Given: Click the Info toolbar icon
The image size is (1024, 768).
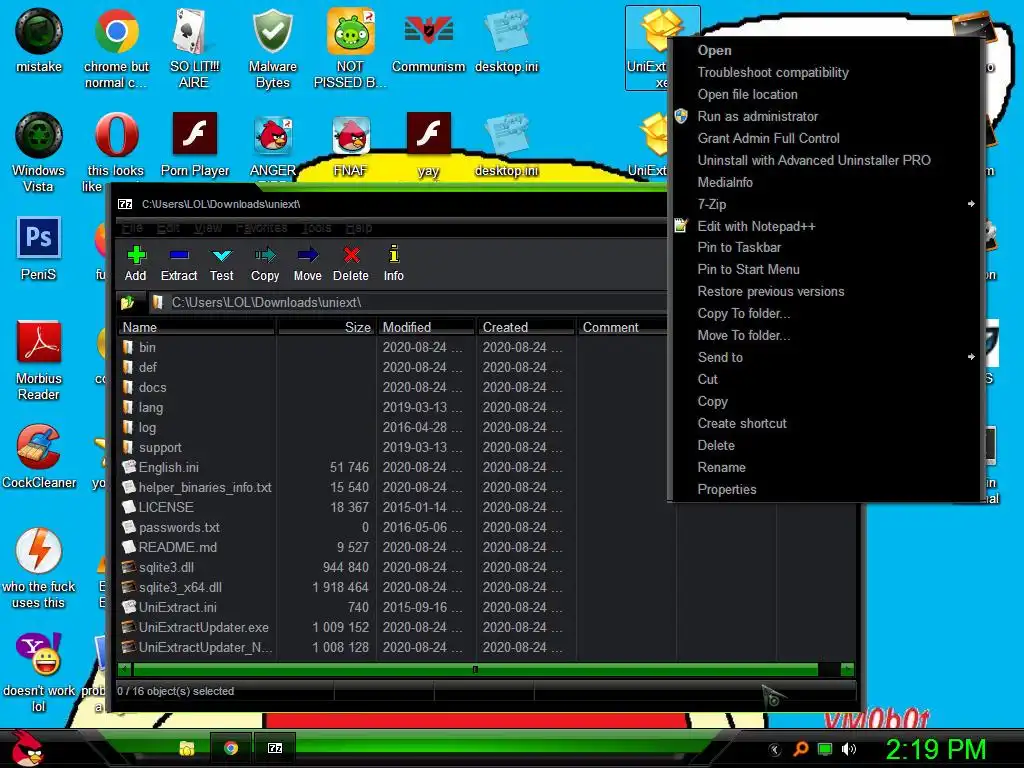Looking at the screenshot, I should click(393, 264).
